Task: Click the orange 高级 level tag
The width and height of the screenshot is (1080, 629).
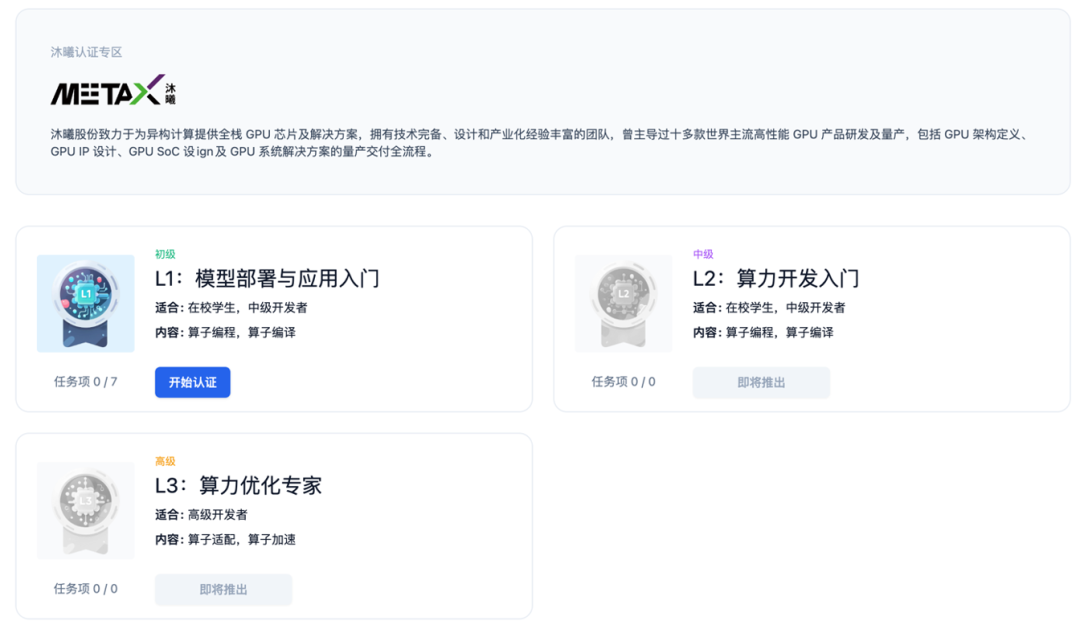Action: coord(165,461)
